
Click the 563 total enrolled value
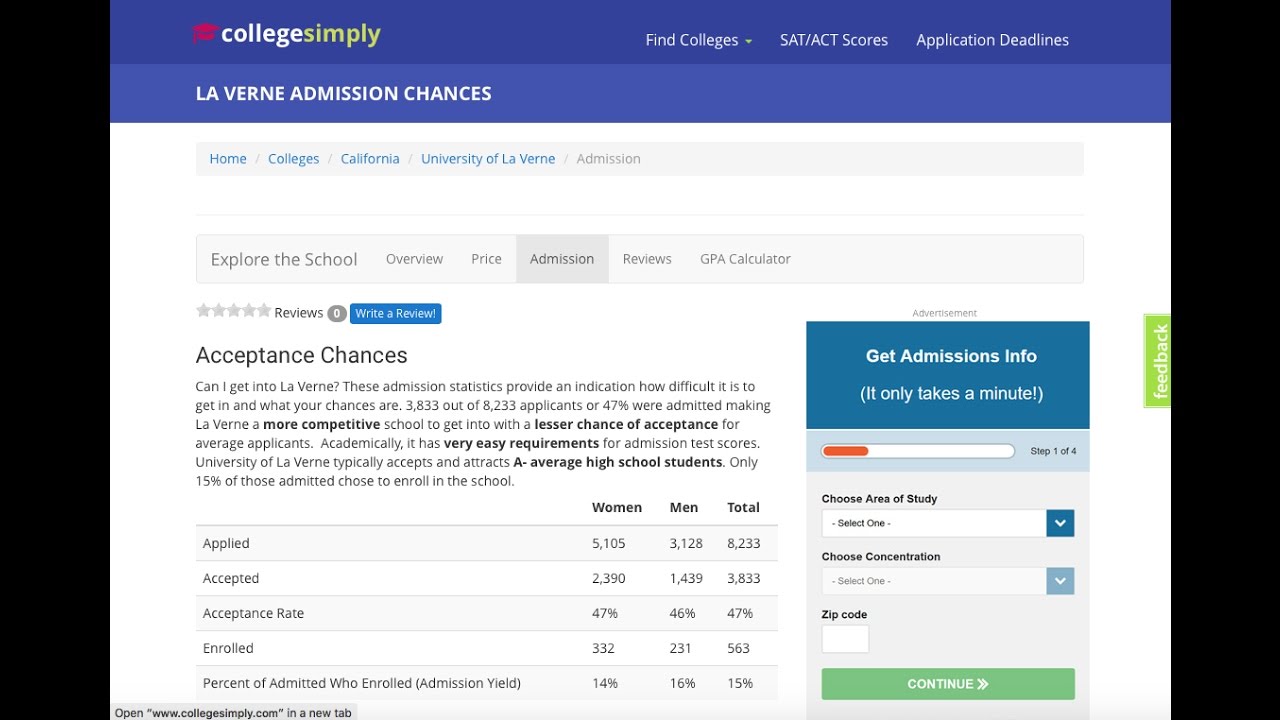coord(738,649)
